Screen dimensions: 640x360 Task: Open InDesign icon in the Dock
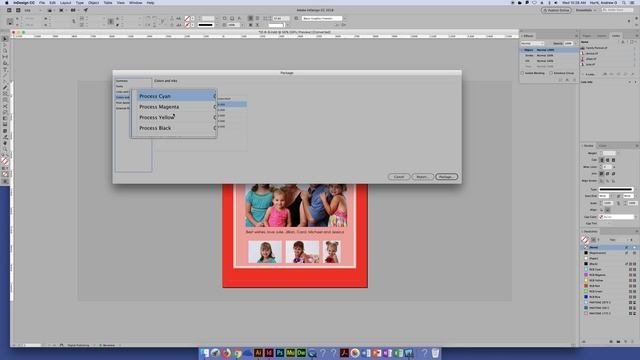(x=269, y=353)
